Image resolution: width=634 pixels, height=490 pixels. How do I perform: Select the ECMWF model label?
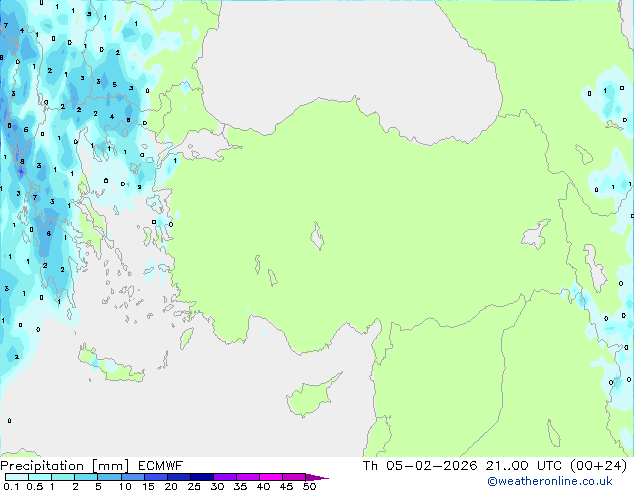tap(150, 465)
